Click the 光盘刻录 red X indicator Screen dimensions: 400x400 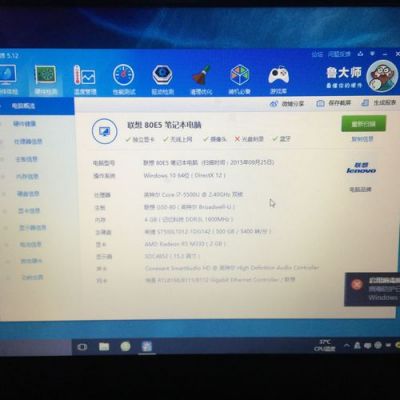(x=249, y=139)
